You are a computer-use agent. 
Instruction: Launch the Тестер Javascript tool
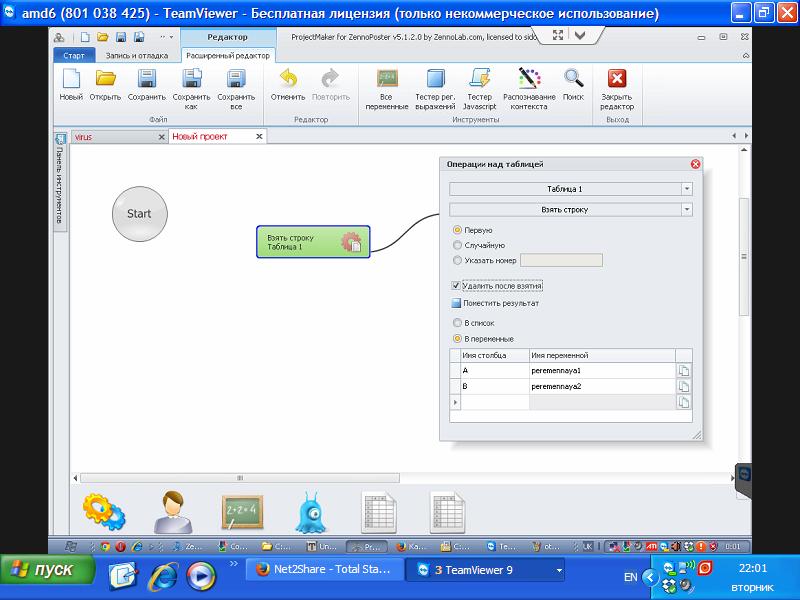click(x=480, y=89)
